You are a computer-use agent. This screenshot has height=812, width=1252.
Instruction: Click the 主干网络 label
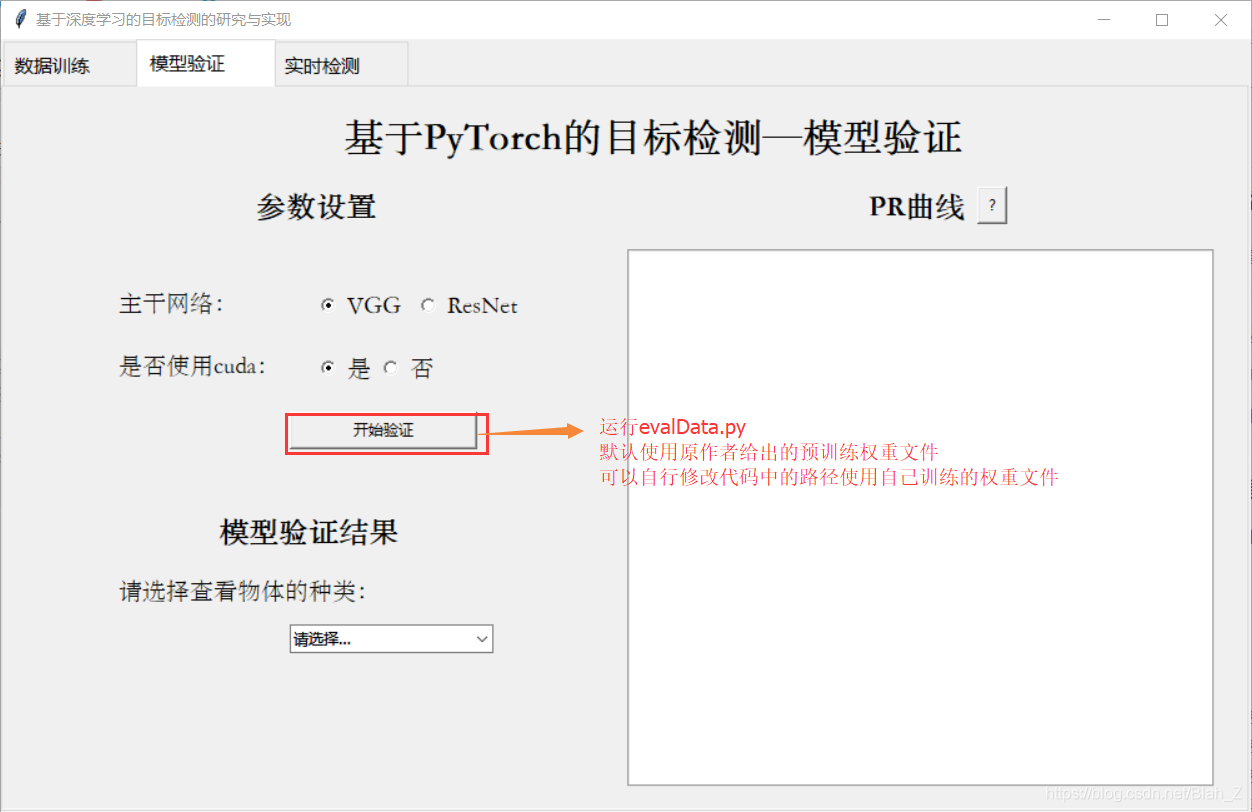click(x=171, y=304)
